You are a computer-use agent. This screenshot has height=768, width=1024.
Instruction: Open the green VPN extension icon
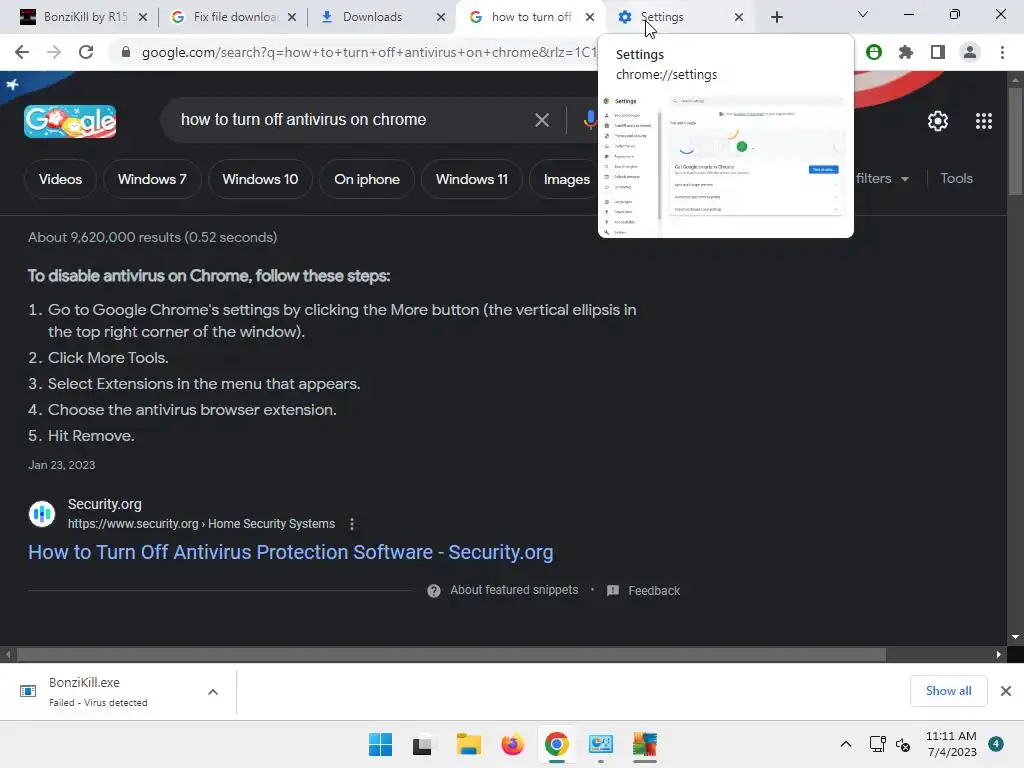click(x=874, y=52)
